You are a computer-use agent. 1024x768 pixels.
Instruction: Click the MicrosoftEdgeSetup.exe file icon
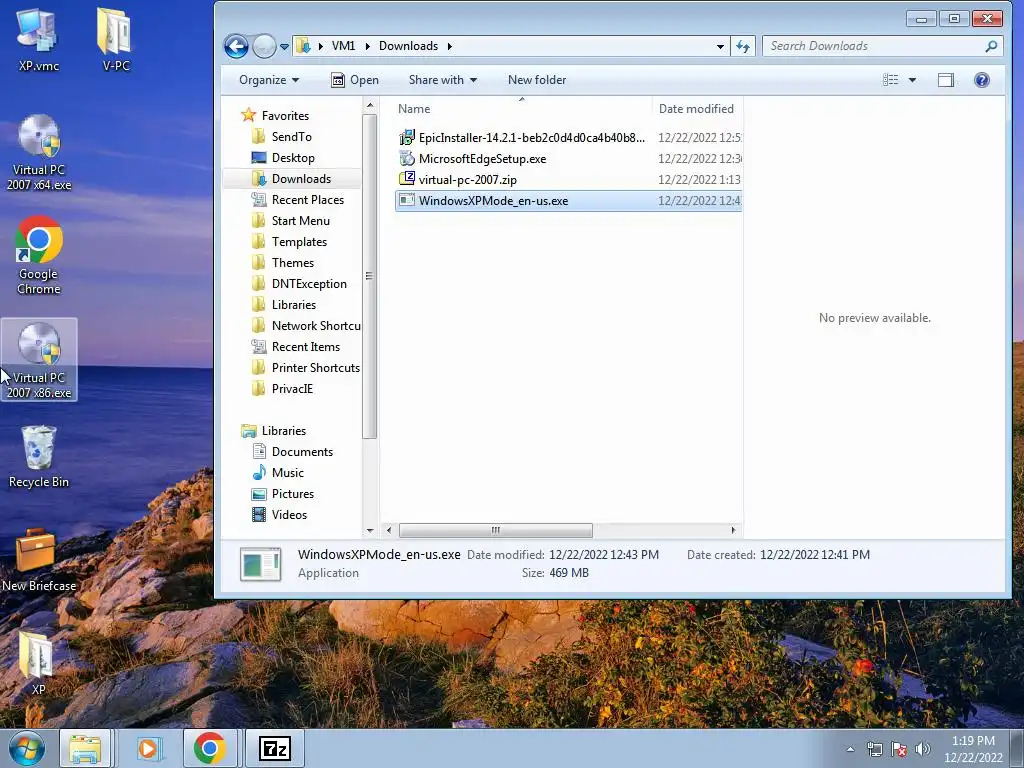click(x=407, y=158)
